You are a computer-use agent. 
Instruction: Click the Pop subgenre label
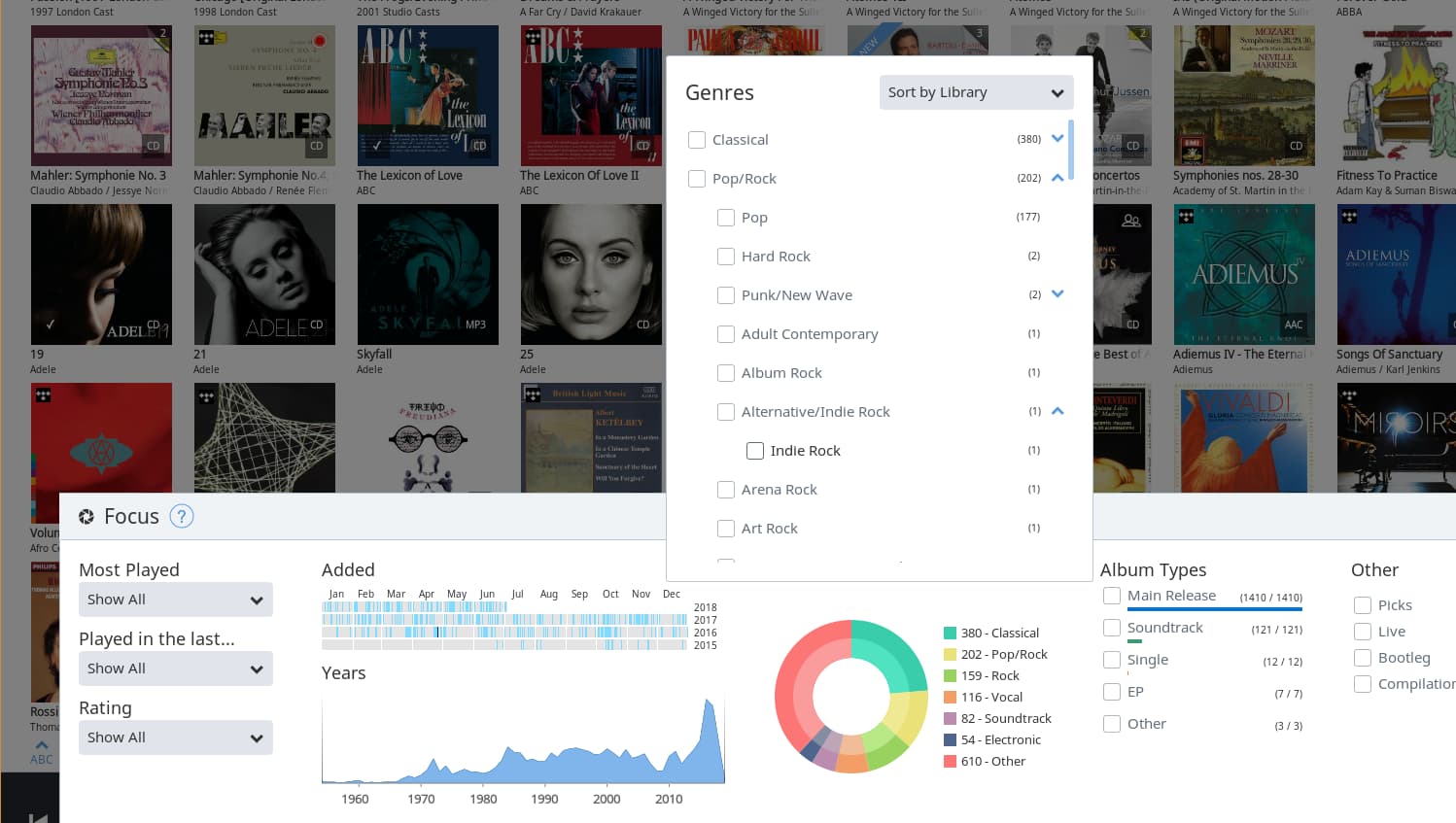click(x=754, y=218)
